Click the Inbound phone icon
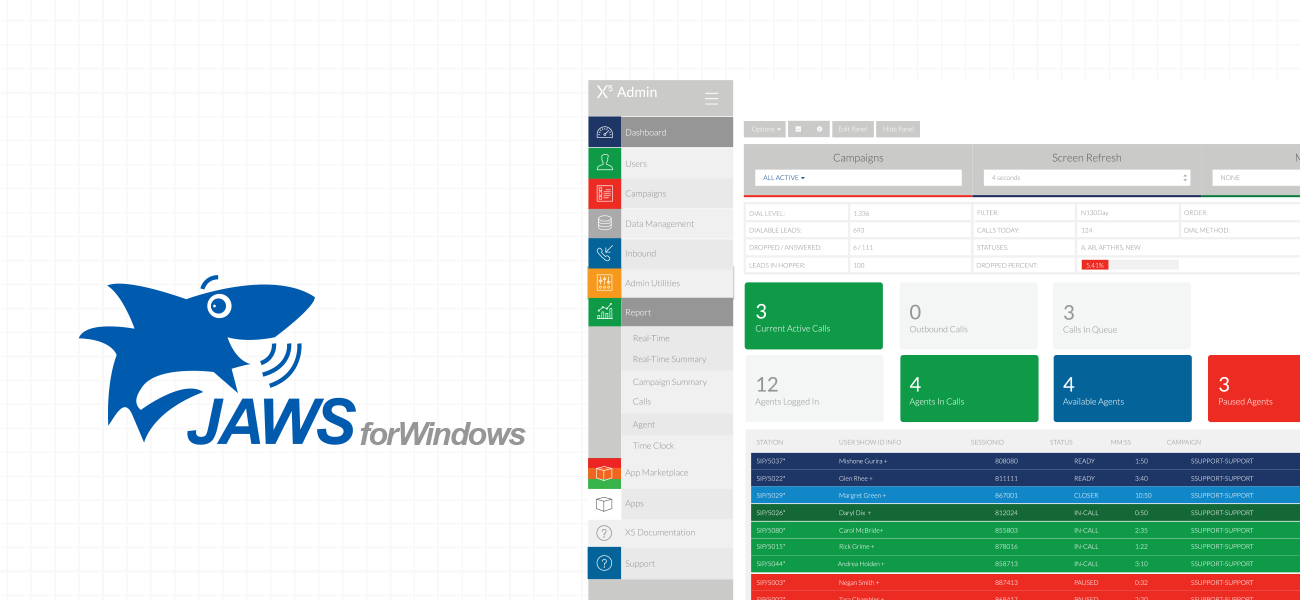The width and height of the screenshot is (1300, 600). pos(604,253)
